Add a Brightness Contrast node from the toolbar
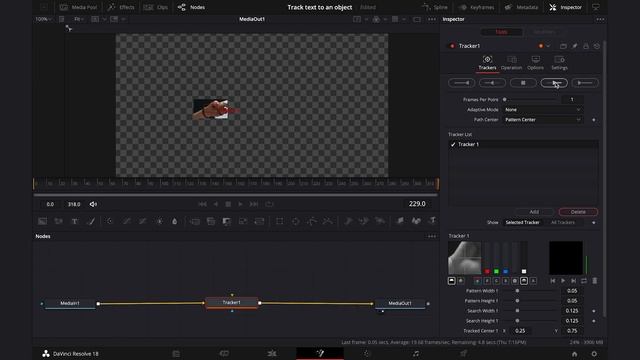Image resolution: width=640 pixels, height=360 pixels. tap(159, 221)
